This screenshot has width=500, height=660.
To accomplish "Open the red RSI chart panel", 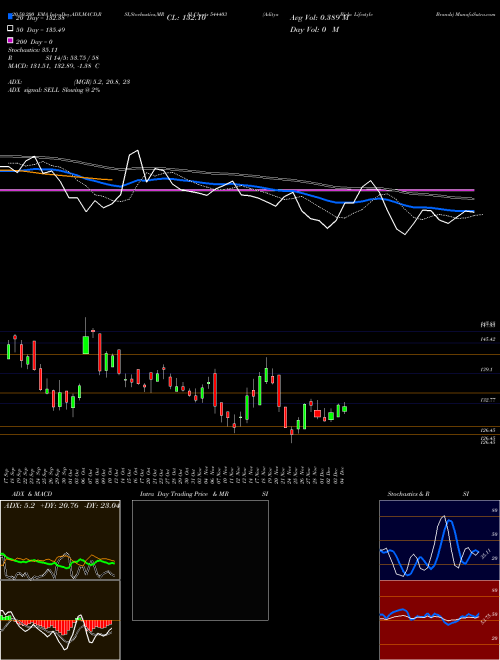I will (439, 620).
